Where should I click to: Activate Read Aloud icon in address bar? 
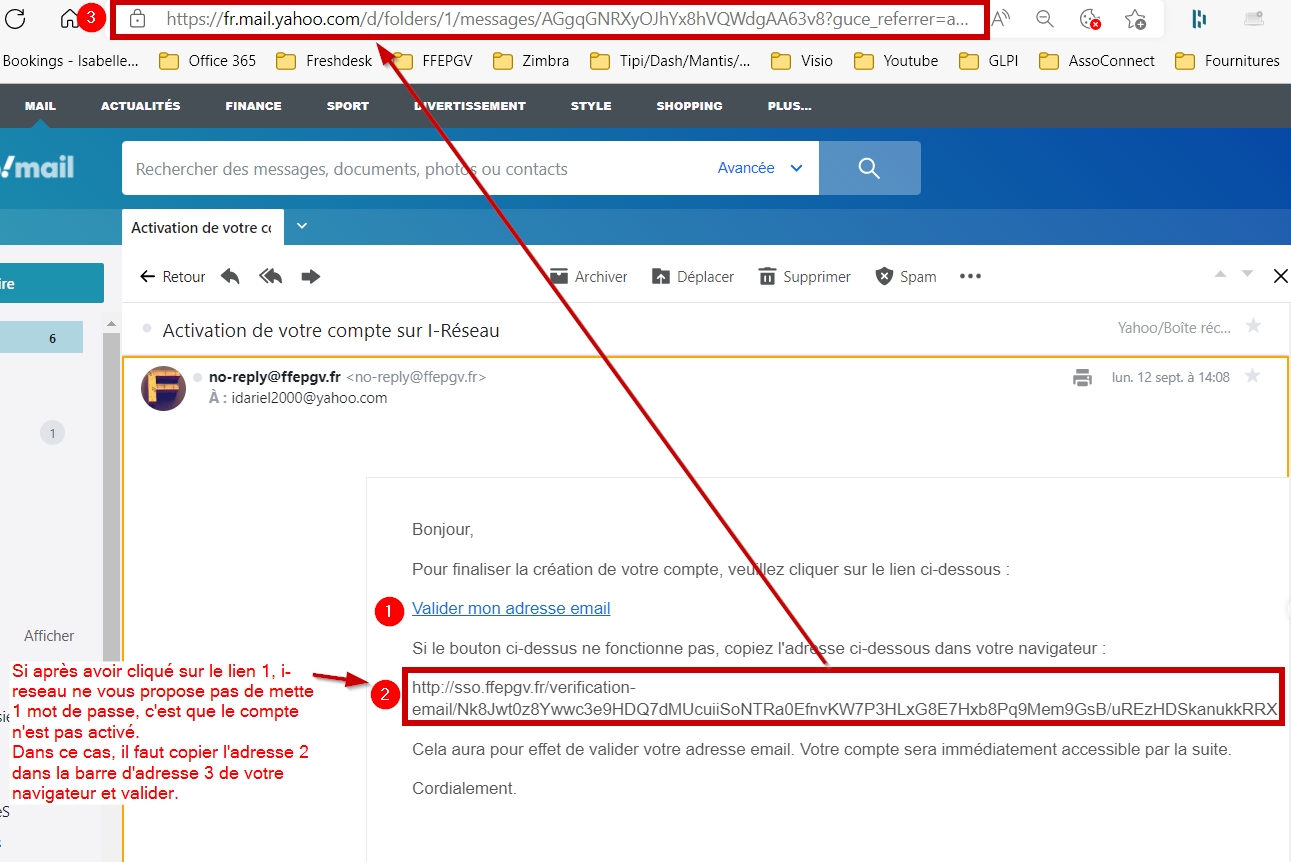(x=1002, y=18)
